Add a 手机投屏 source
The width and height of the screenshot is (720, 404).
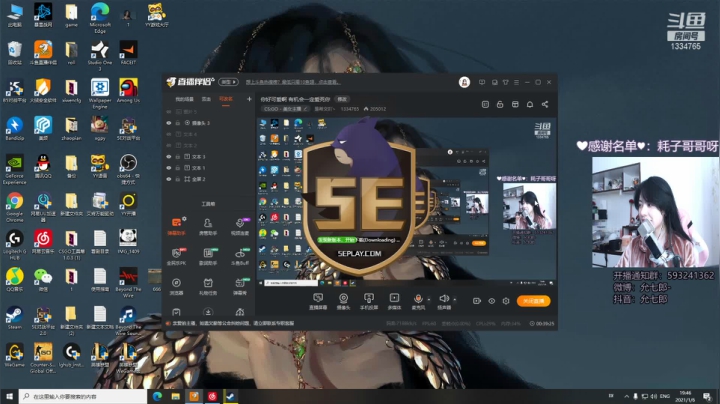(369, 302)
